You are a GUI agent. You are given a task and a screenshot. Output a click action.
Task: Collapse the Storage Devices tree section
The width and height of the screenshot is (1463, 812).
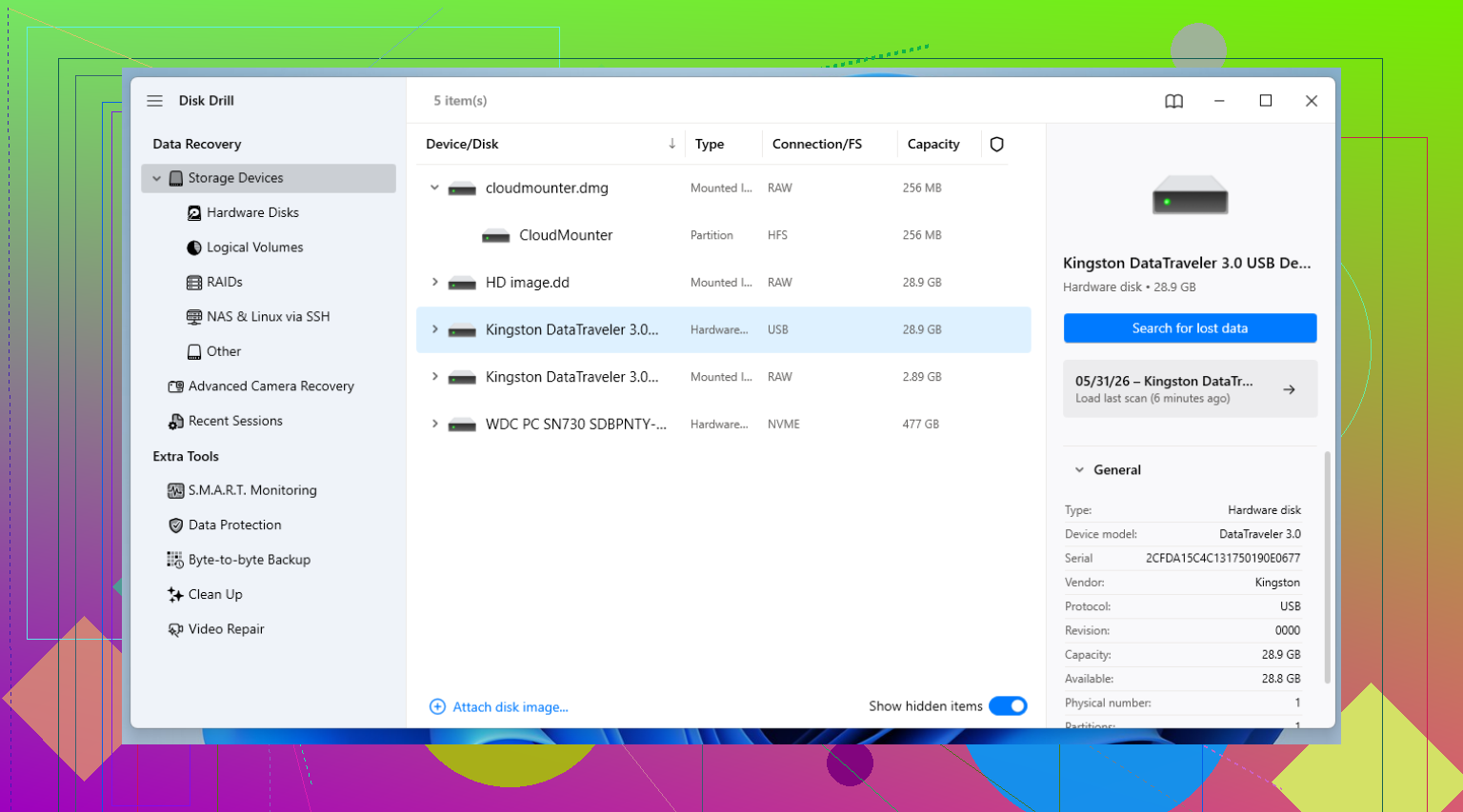(x=157, y=179)
